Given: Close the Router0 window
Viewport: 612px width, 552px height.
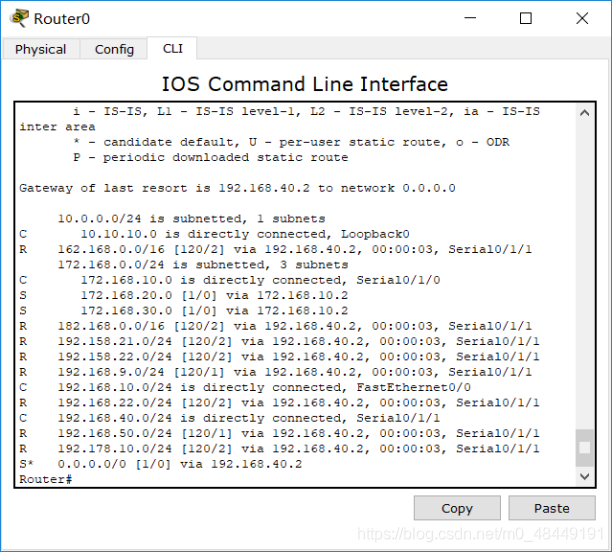Looking at the screenshot, I should 582,18.
